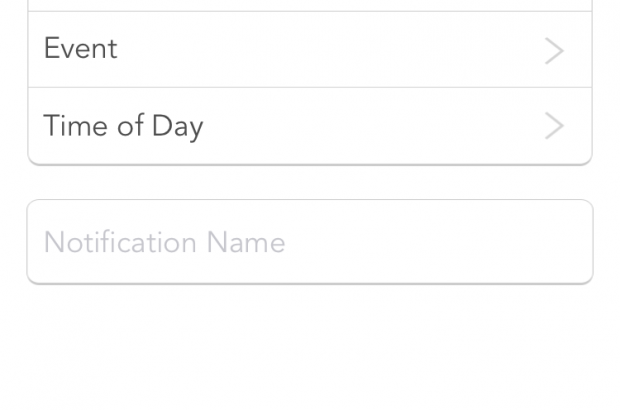The image size is (620, 410).
Task: Focus the Notification Name field
Action: click(x=309, y=242)
